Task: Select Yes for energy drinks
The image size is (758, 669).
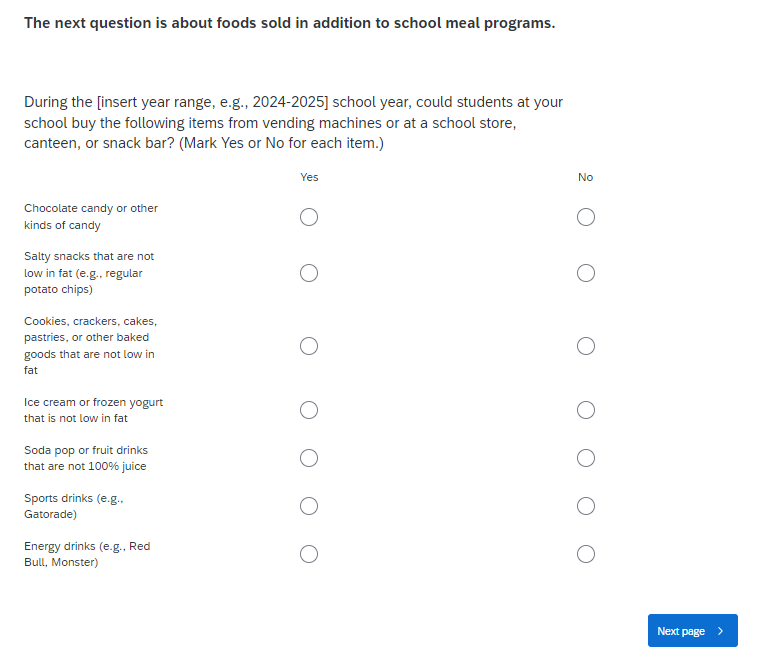Action: pos(309,554)
